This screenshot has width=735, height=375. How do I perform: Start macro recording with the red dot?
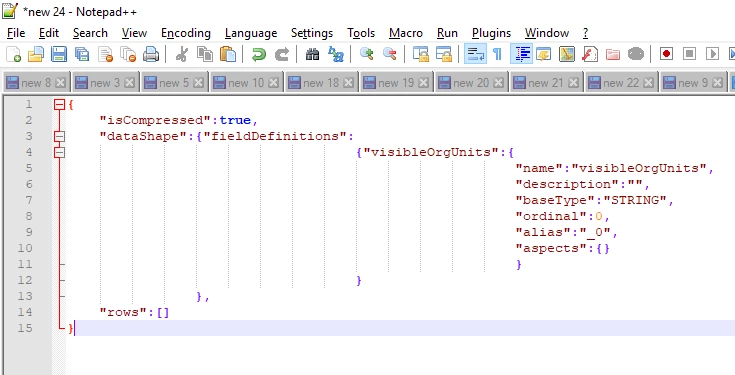coord(666,54)
